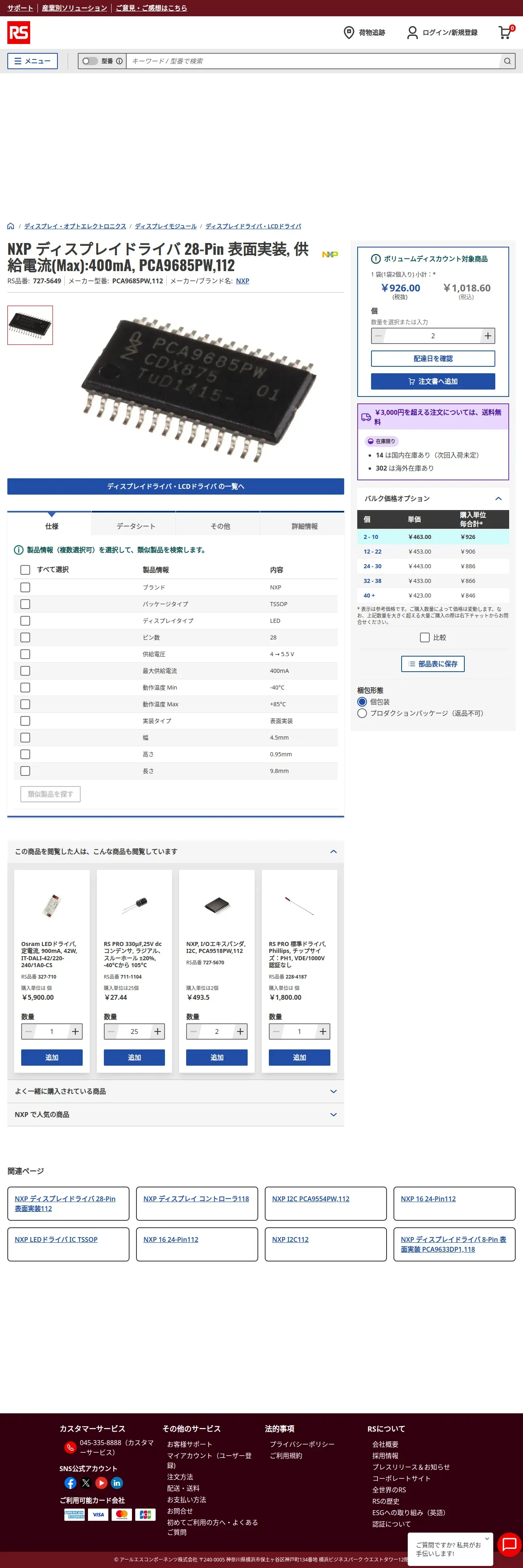Image resolution: width=523 pixels, height=1568 pixels.
Task: Collapse この商品を閲覧した人は section
Action: pos(333,852)
